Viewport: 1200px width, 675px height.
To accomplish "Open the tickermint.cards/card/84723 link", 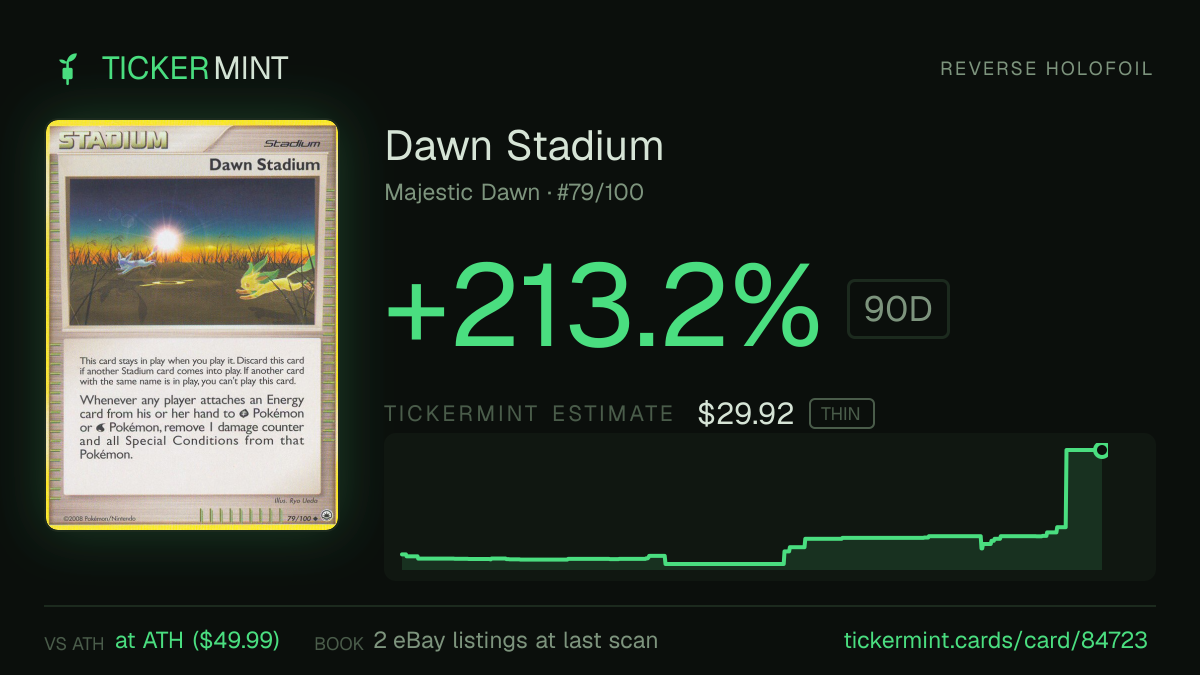I will tap(996, 640).
